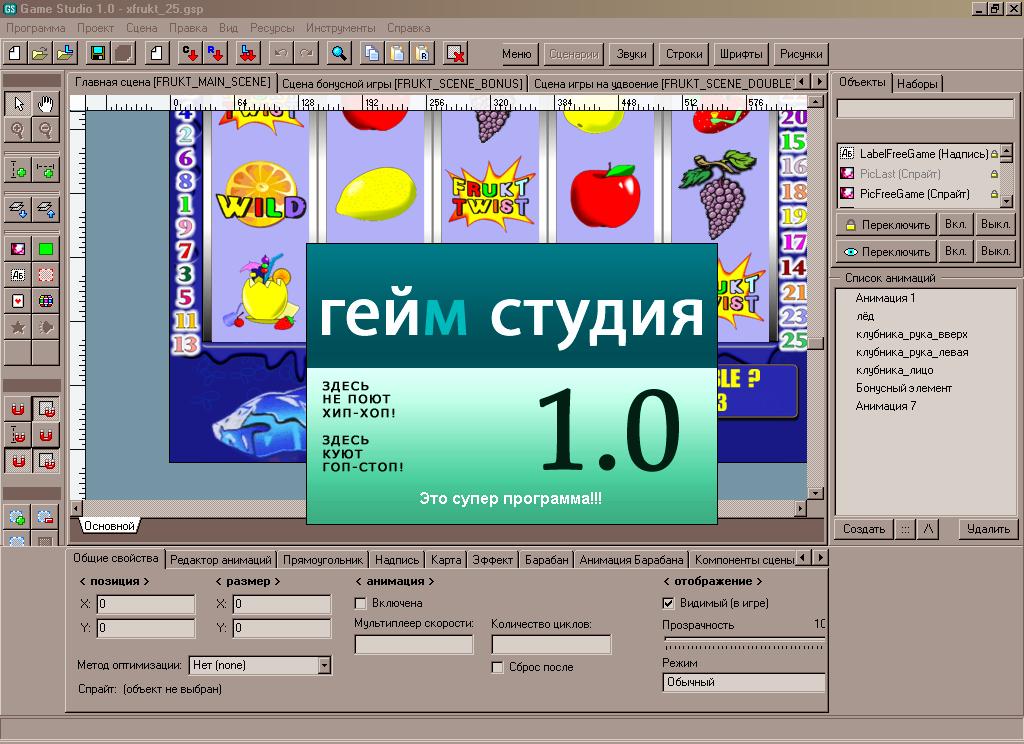Click the floppy disk save icon
The height and width of the screenshot is (744, 1024).
[x=98, y=54]
